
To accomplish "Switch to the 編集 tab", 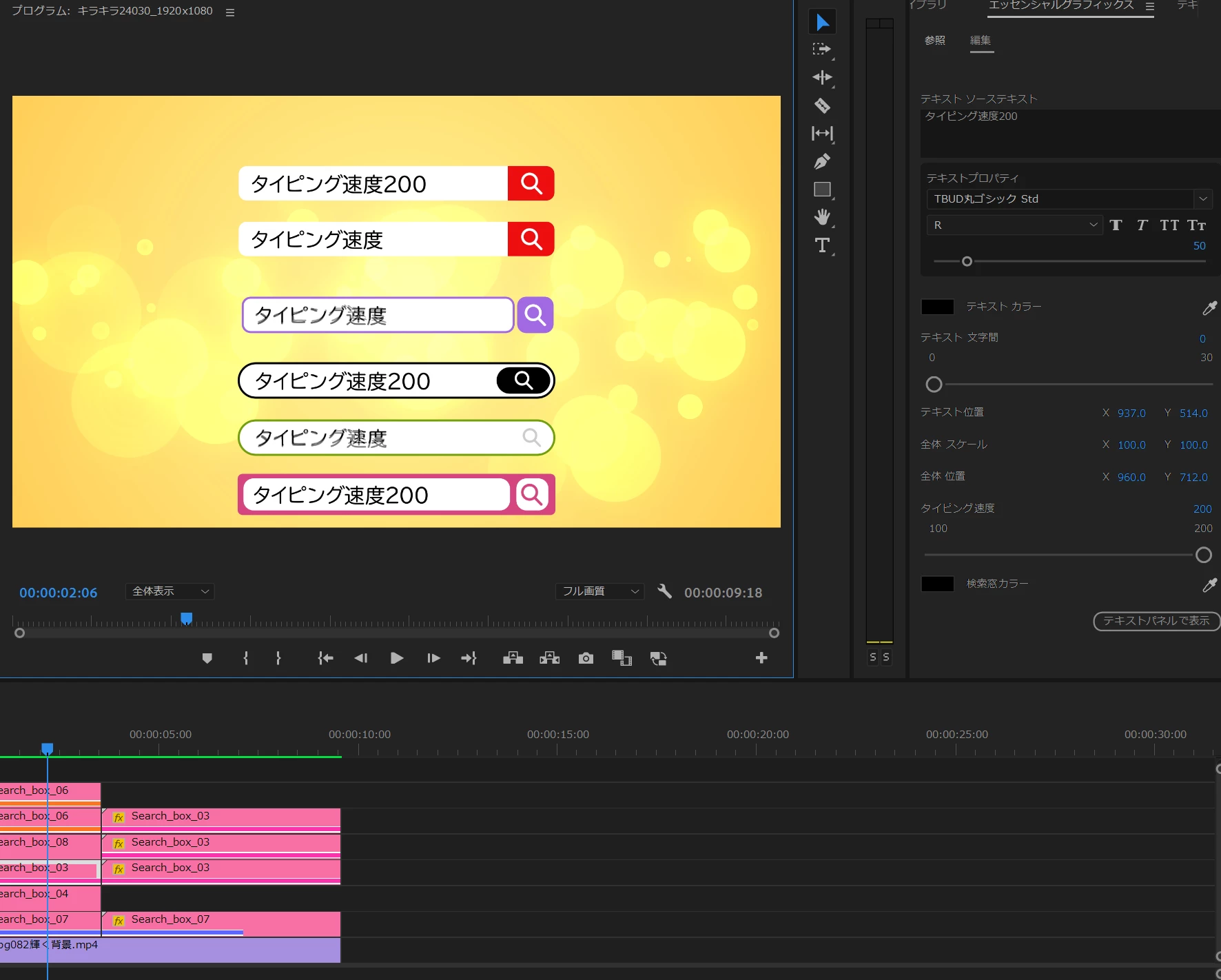I will (981, 40).
